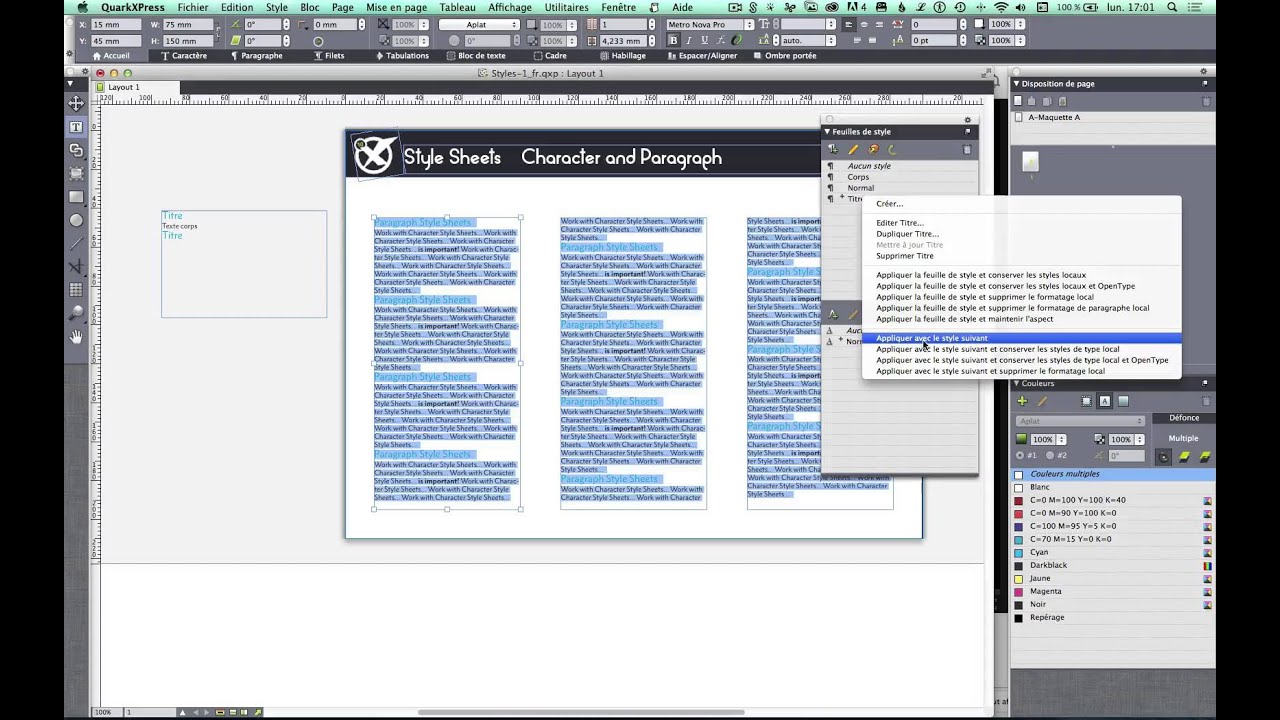
Task: Select the Item mover tool
Action: 76,104
